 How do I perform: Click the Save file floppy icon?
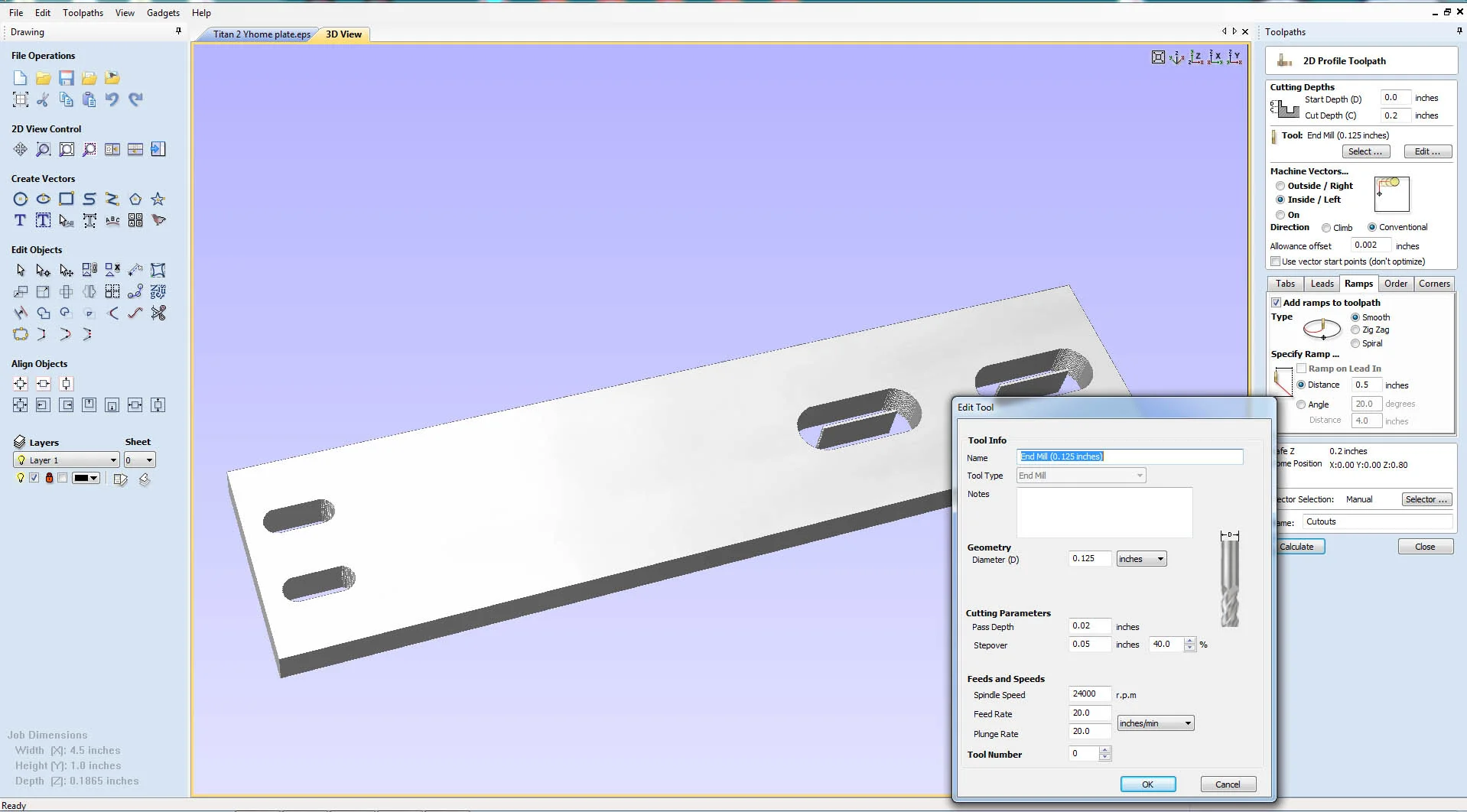[x=67, y=78]
